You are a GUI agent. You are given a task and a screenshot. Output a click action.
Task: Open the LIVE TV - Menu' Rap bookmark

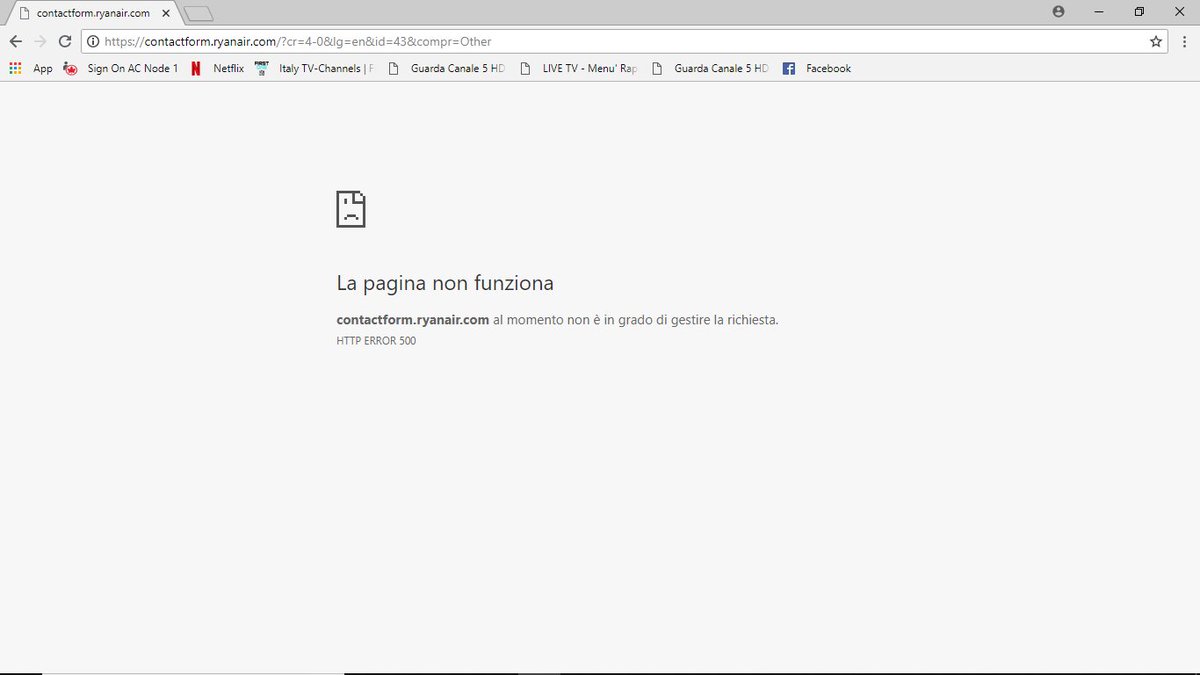[x=578, y=68]
